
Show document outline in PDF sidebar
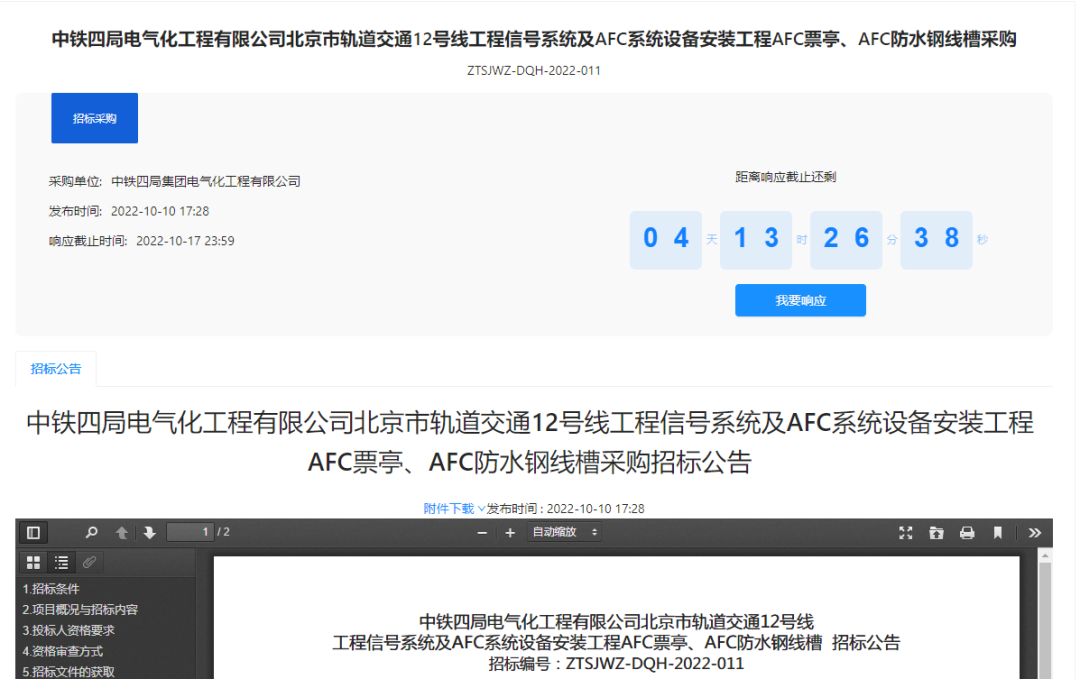61,563
